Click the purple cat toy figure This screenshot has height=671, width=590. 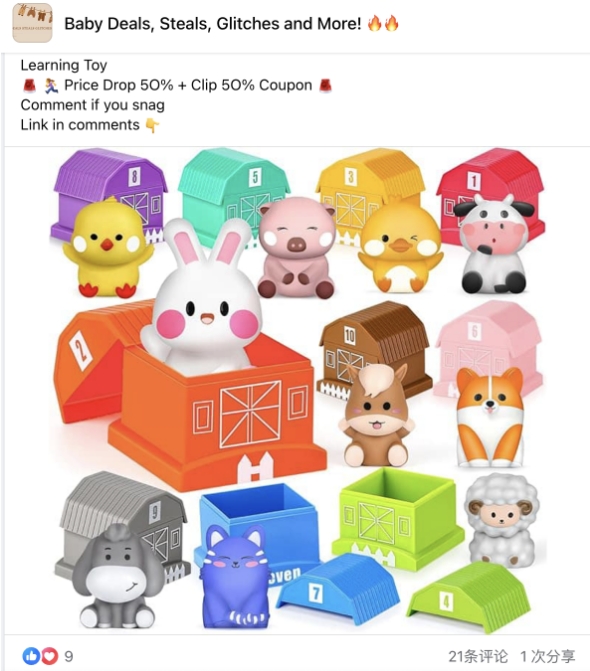(x=236, y=578)
